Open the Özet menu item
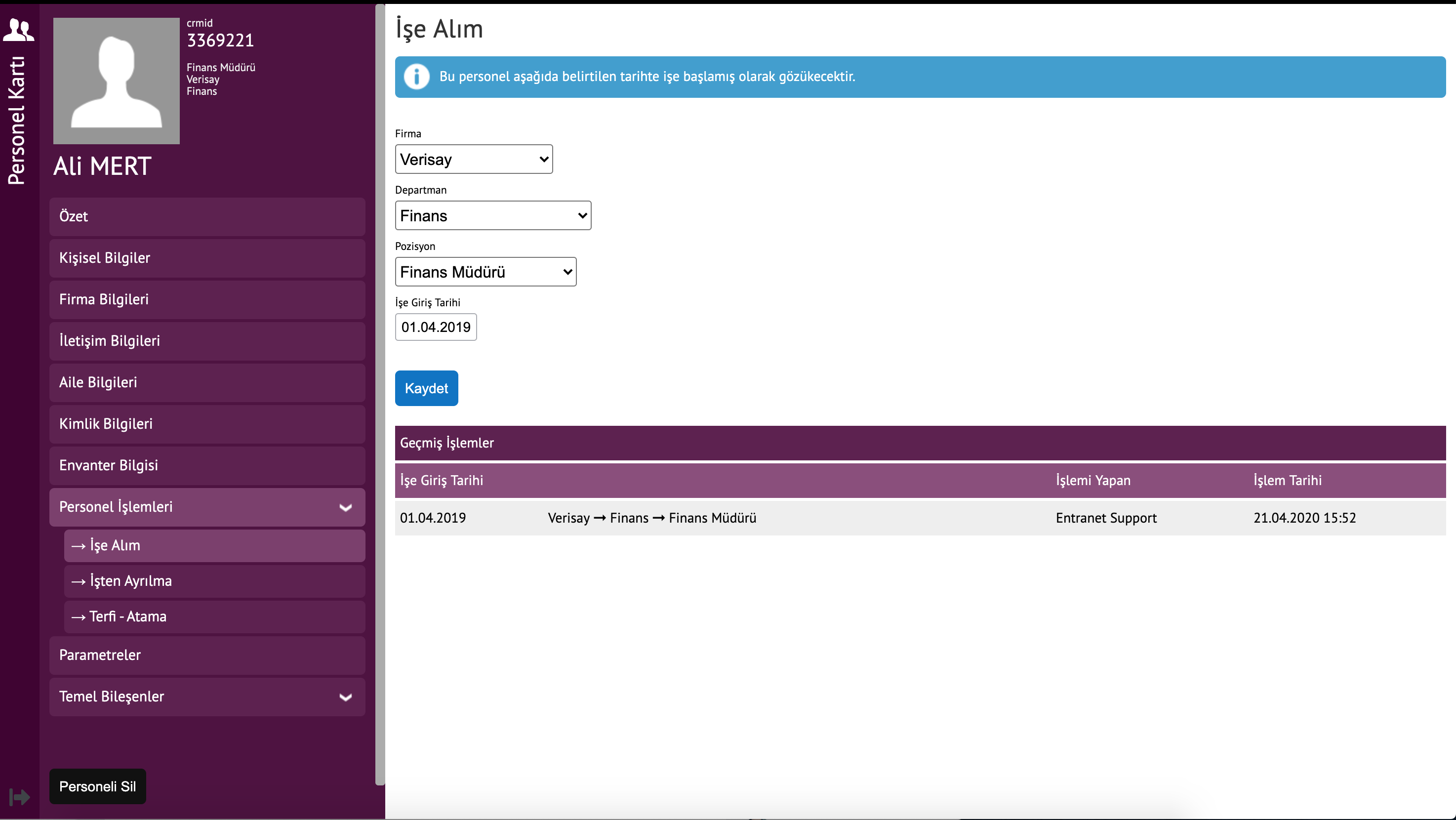The height and width of the screenshot is (820, 1456). 207,216
